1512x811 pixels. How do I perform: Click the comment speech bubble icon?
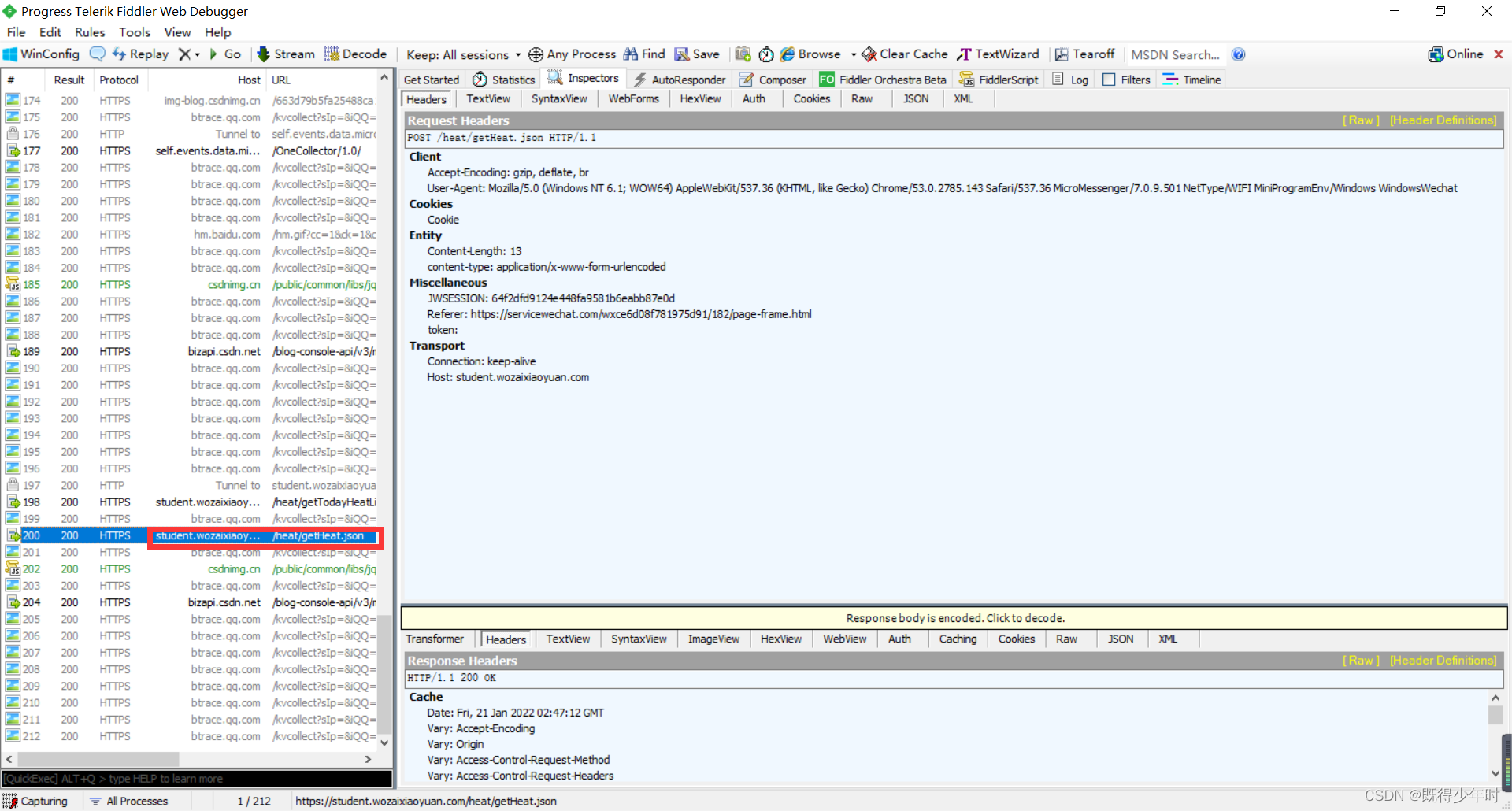pos(98,54)
